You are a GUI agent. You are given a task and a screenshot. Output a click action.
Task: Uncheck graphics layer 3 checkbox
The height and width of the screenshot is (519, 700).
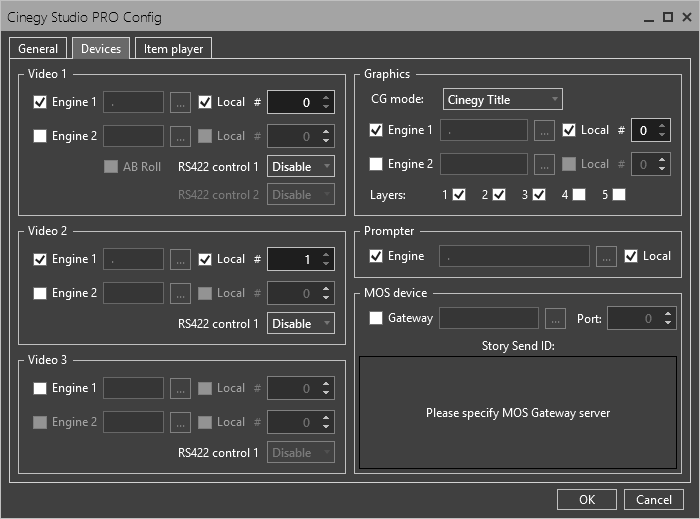coord(539,195)
